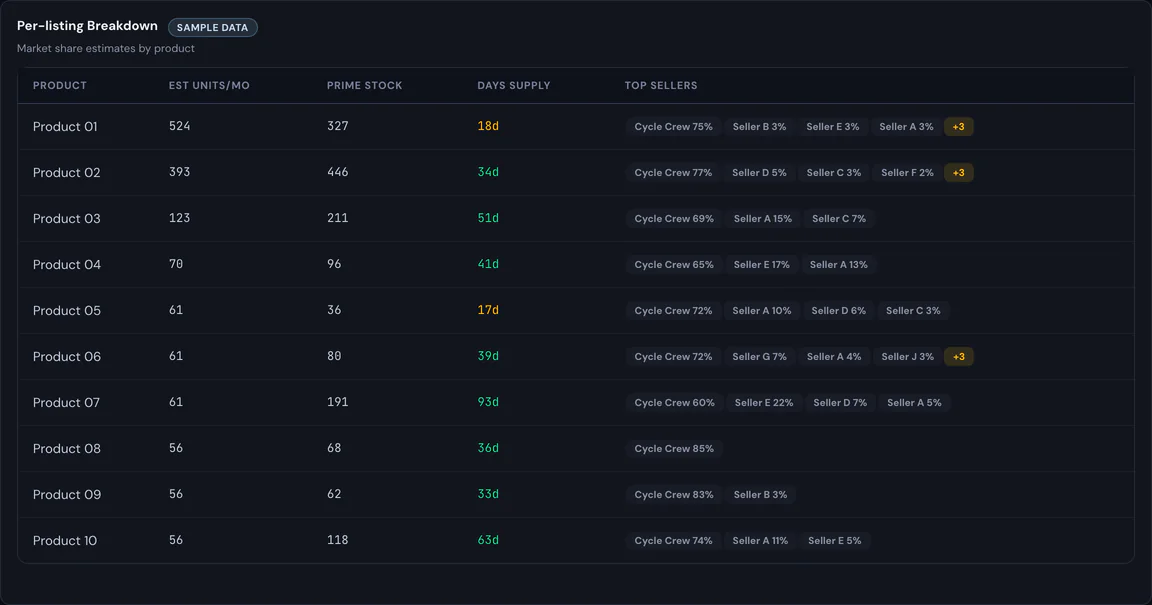Click Seller E 17% chip

coord(762,265)
